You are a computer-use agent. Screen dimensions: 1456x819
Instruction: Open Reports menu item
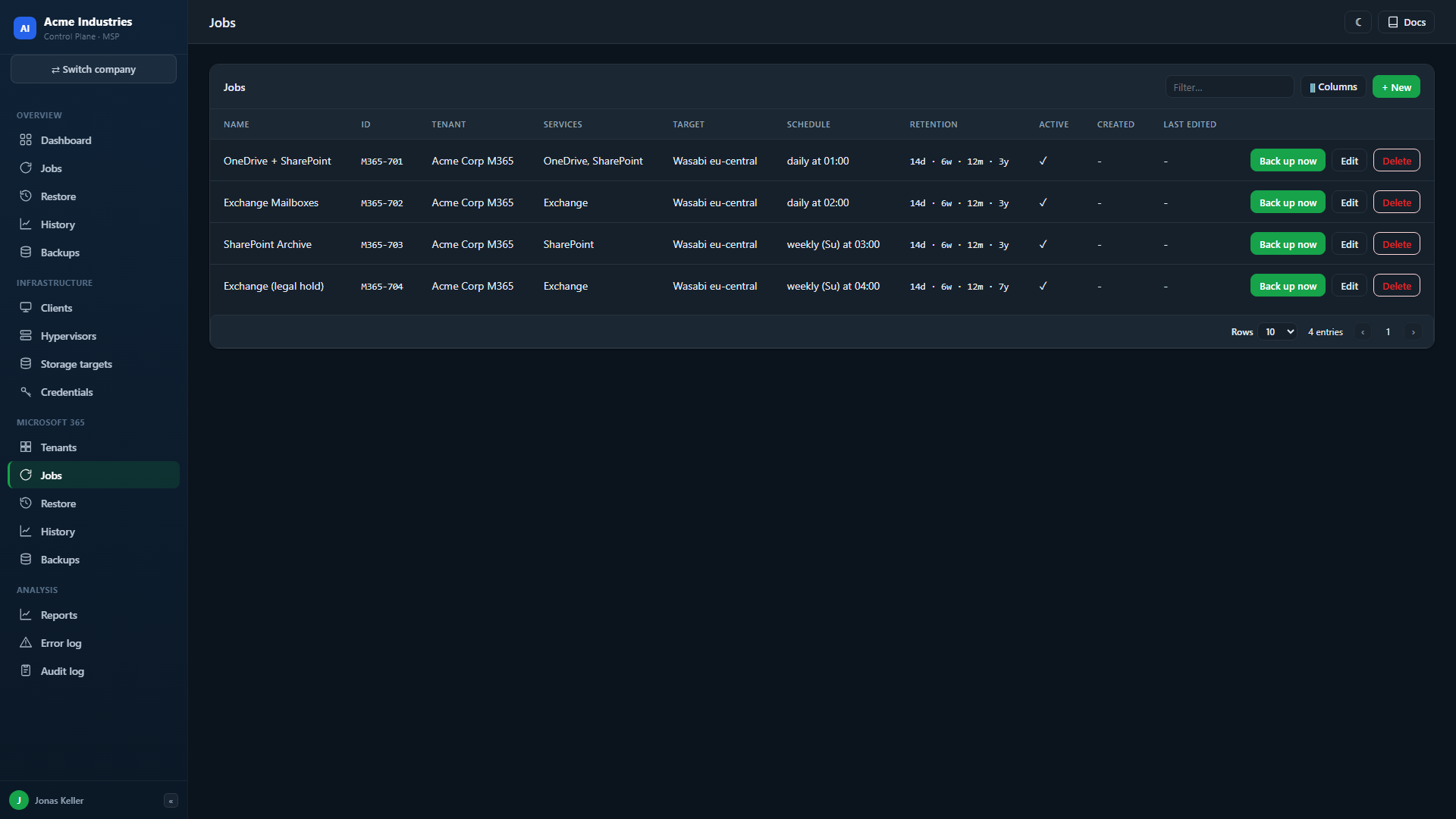[x=93, y=615]
